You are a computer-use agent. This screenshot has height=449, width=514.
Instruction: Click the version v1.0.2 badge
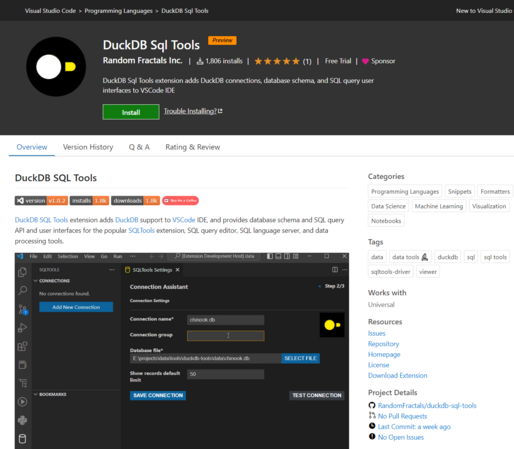41,200
